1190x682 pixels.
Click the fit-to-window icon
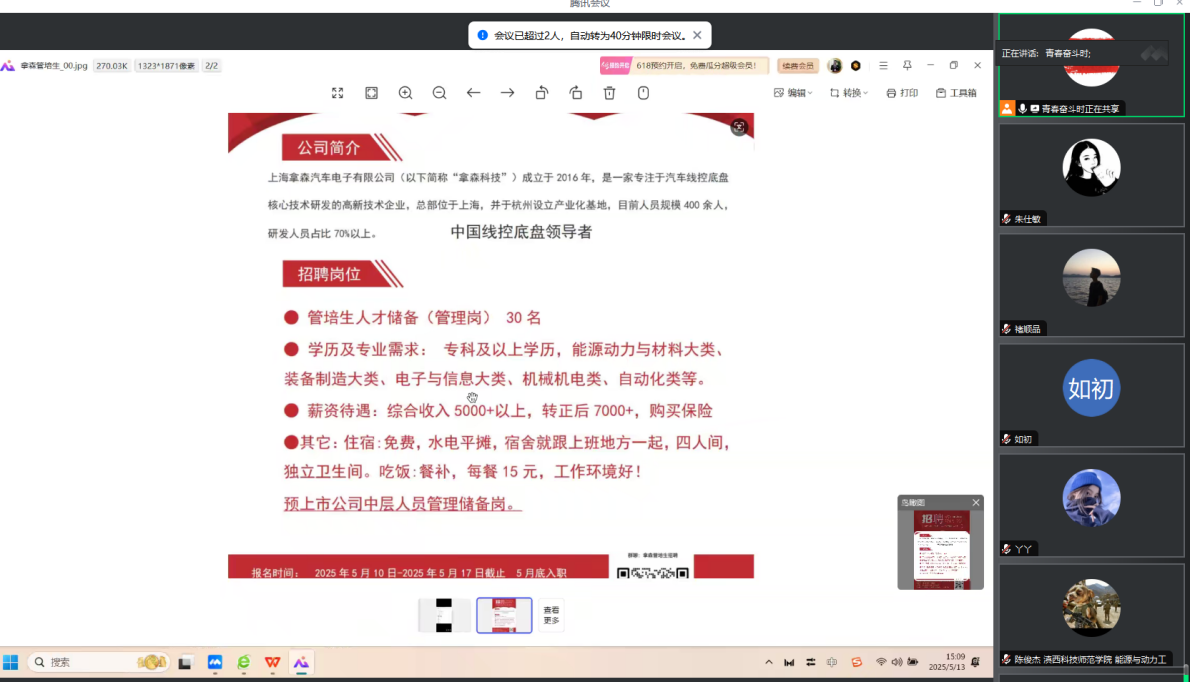[371, 93]
